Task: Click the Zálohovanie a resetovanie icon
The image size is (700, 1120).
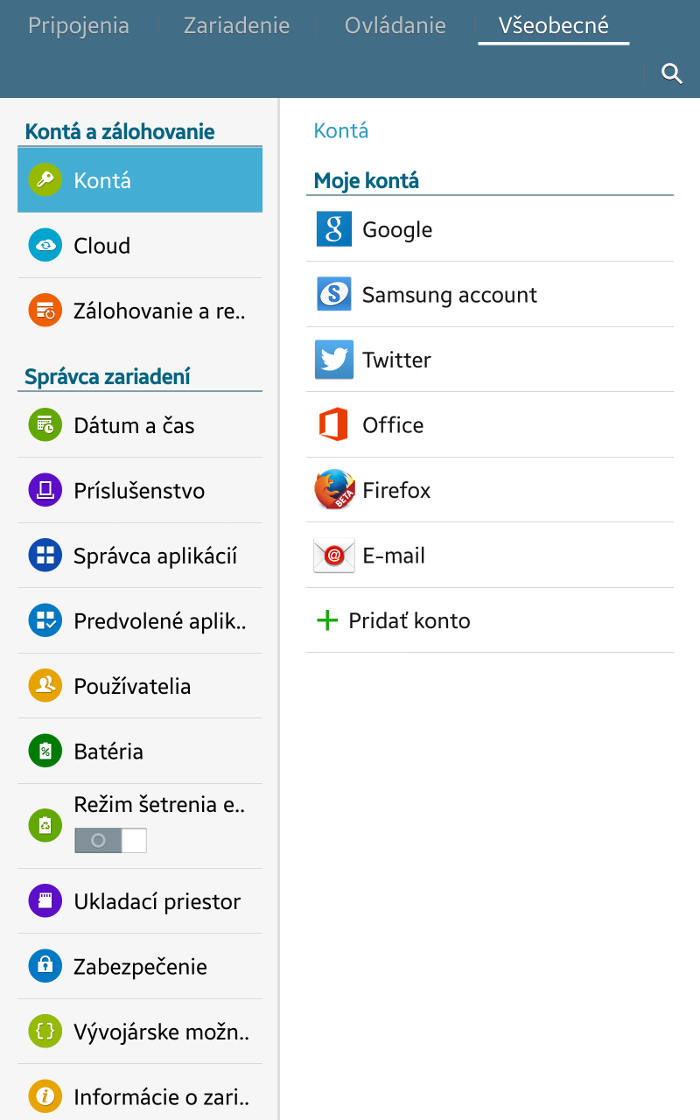Action: pyautogui.click(x=44, y=310)
